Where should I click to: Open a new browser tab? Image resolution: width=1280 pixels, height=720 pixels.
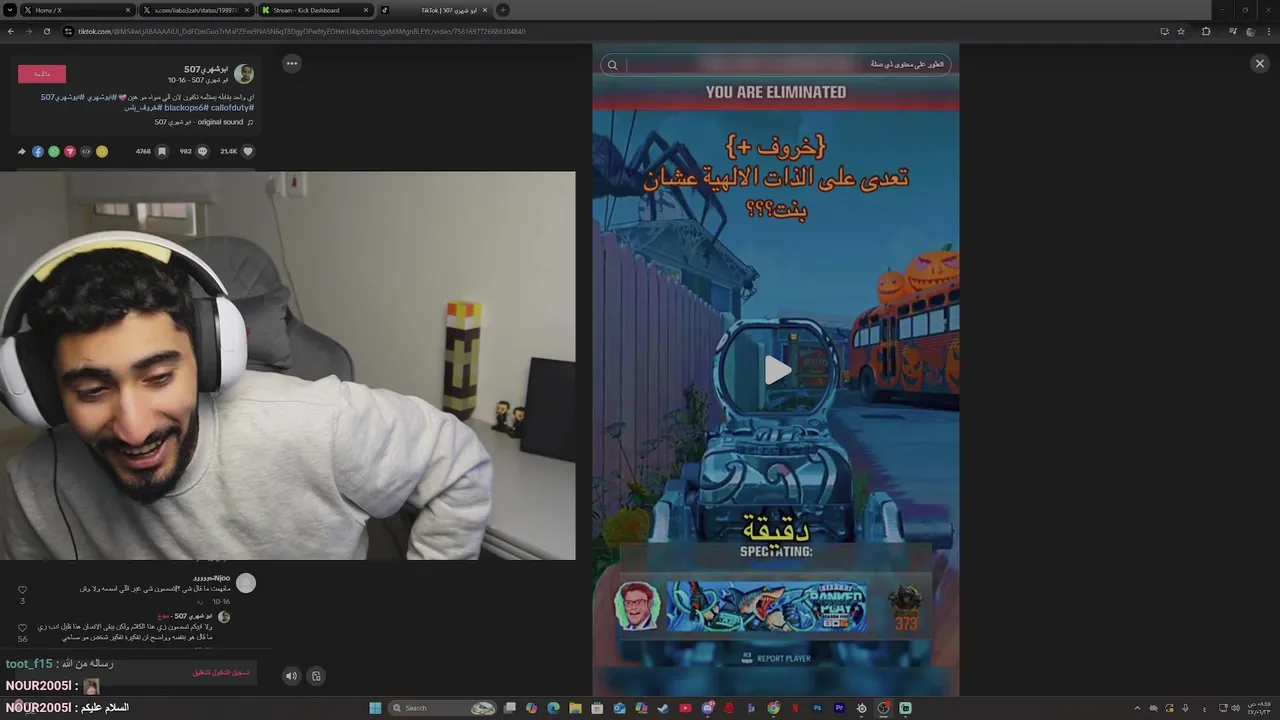point(503,10)
